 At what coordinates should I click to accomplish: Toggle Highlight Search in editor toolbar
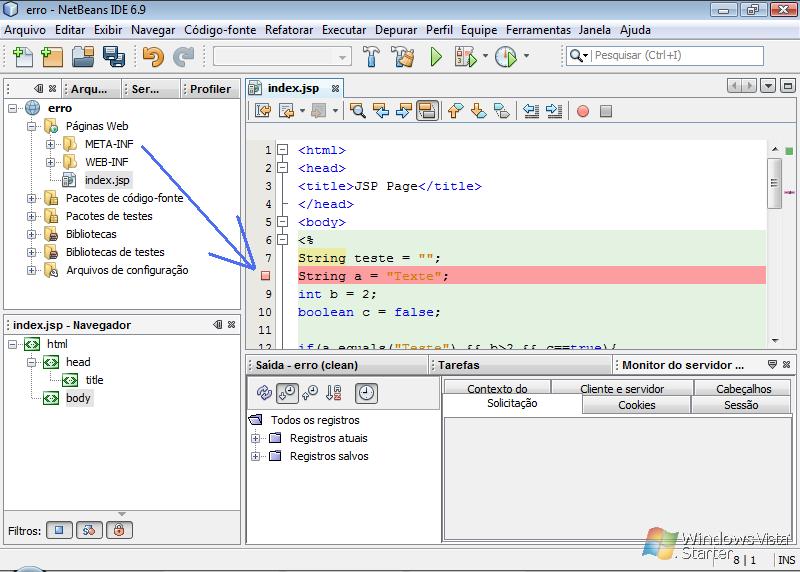pyautogui.click(x=427, y=111)
